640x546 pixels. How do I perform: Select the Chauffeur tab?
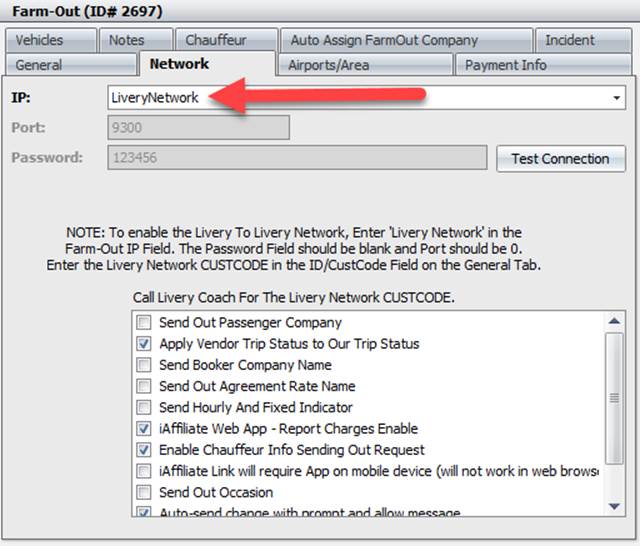click(227, 40)
